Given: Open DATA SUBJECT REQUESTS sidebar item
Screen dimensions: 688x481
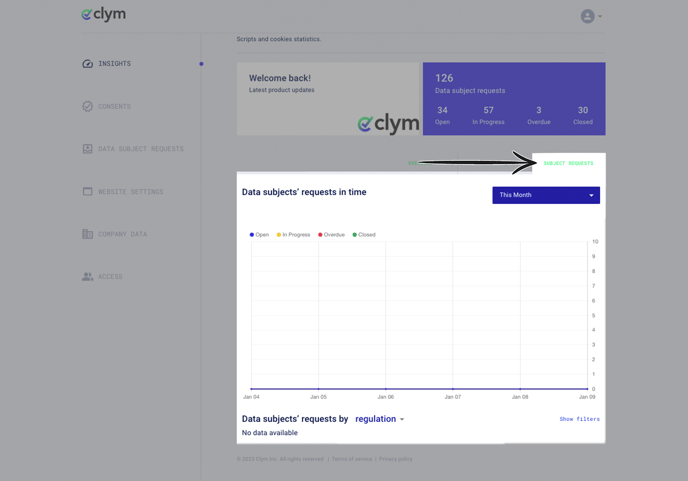Looking at the screenshot, I should [x=141, y=149].
